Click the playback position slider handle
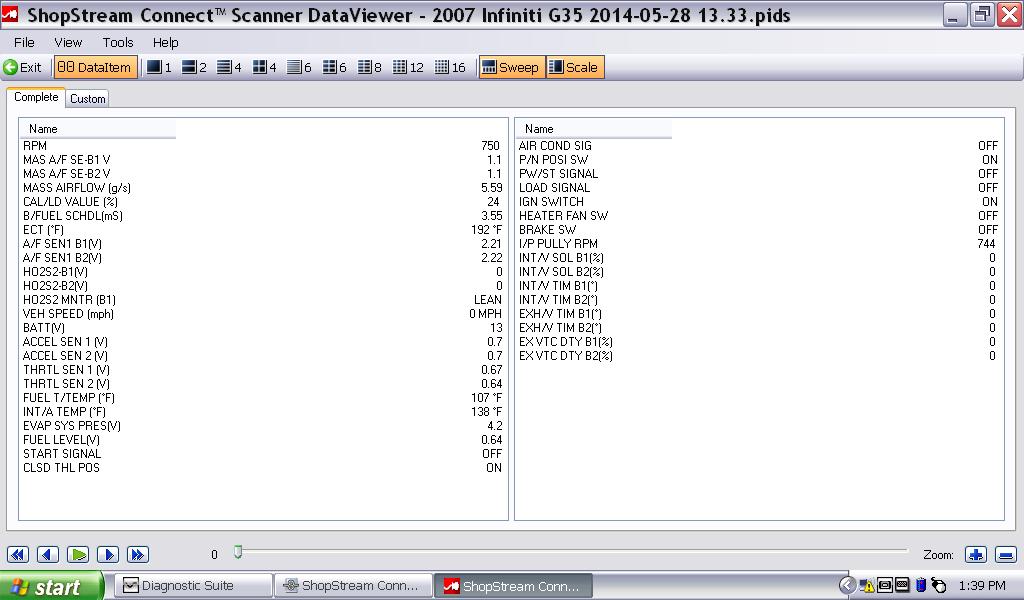The height and width of the screenshot is (600, 1024). click(238, 552)
